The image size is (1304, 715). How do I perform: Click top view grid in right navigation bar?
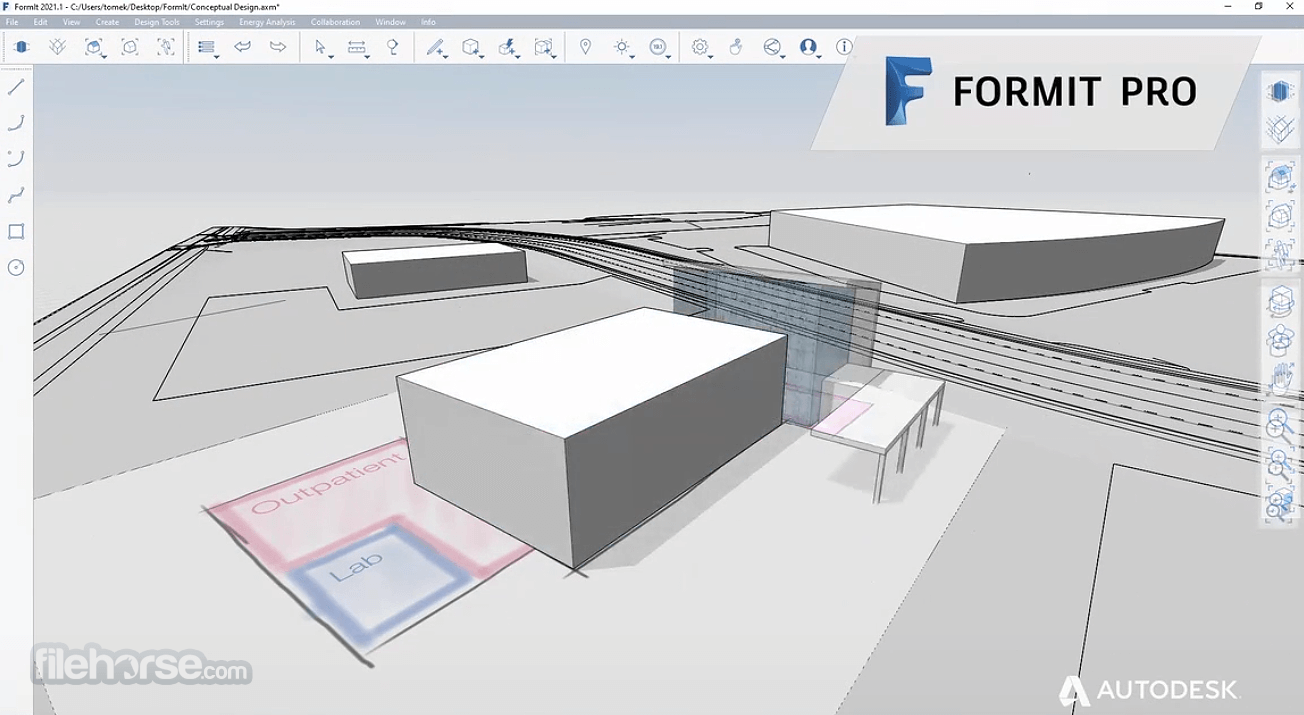[1279, 129]
